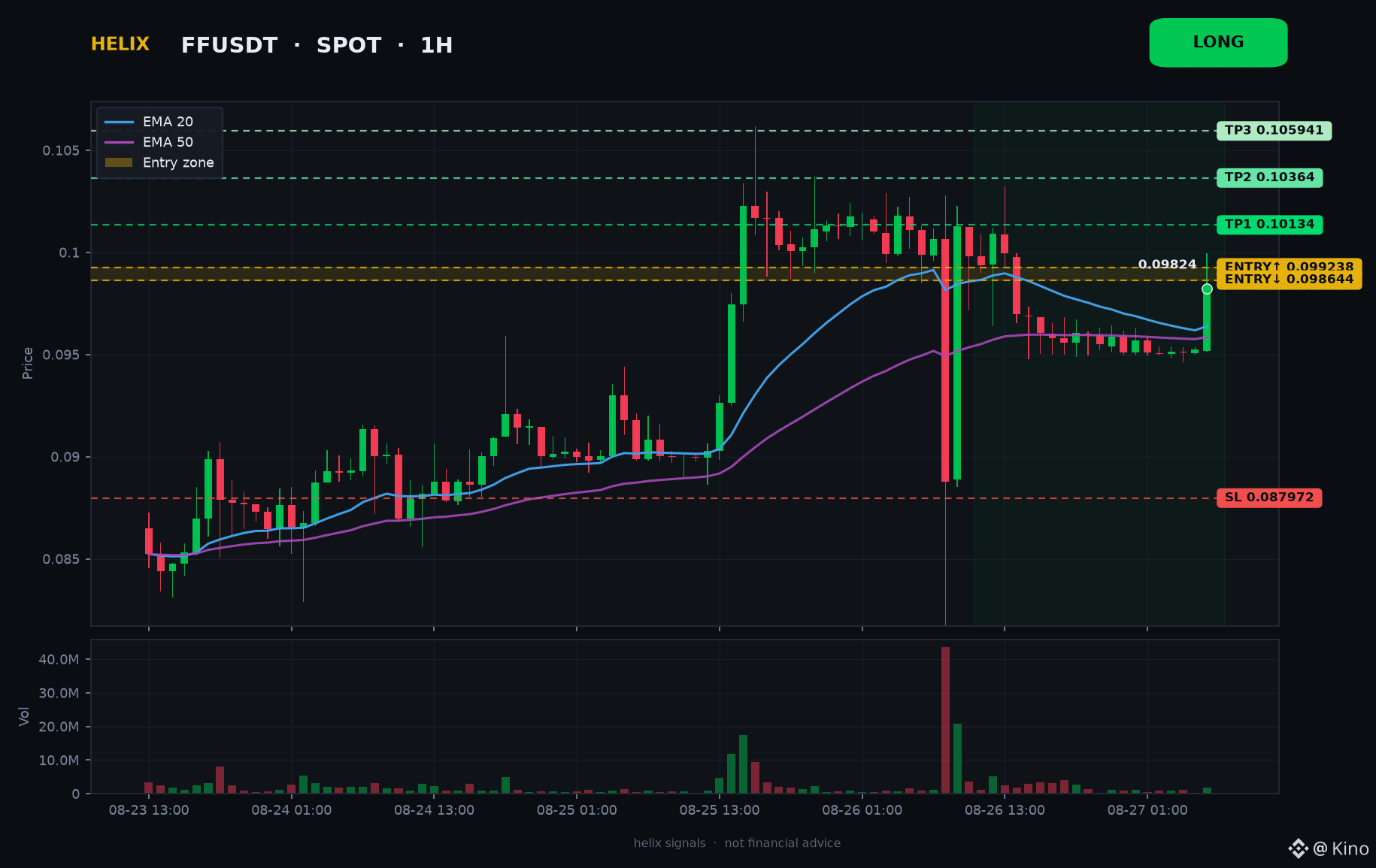This screenshot has height=868, width=1376.
Task: Click the ENTRY↑ 0.099238 label
Action: pos(1289,267)
